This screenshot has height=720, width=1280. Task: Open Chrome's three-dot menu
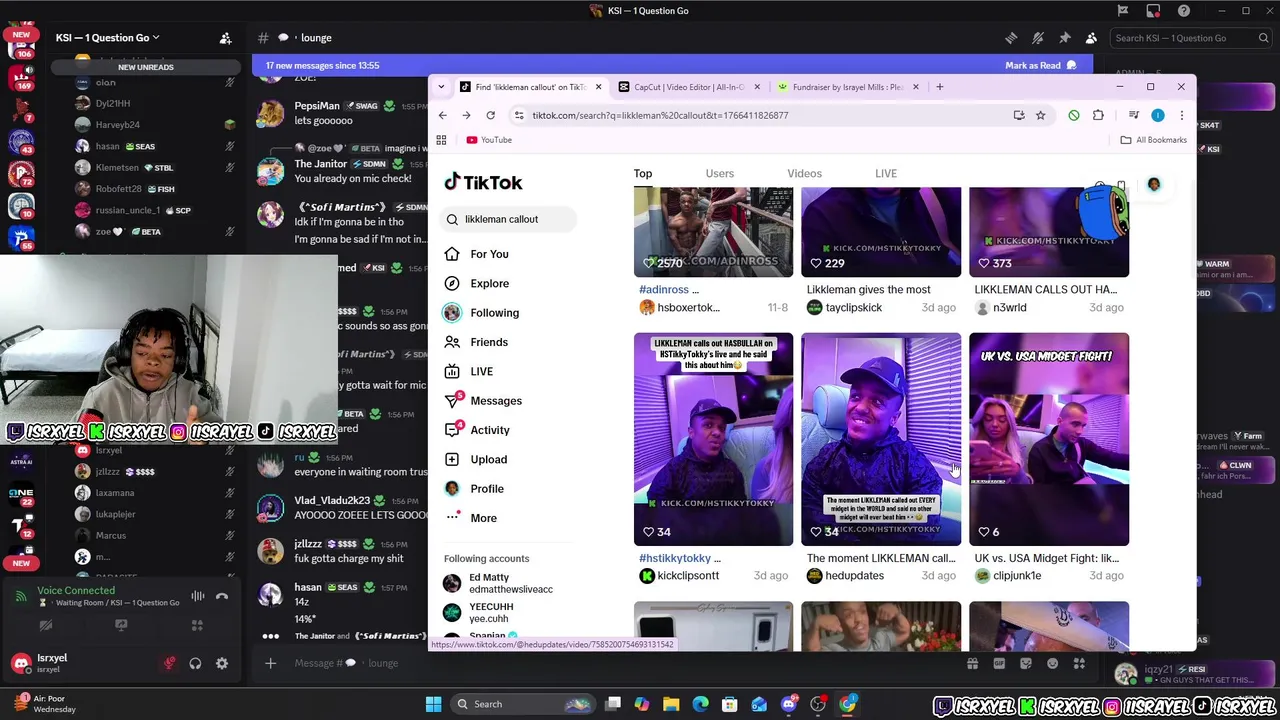coord(1181,115)
